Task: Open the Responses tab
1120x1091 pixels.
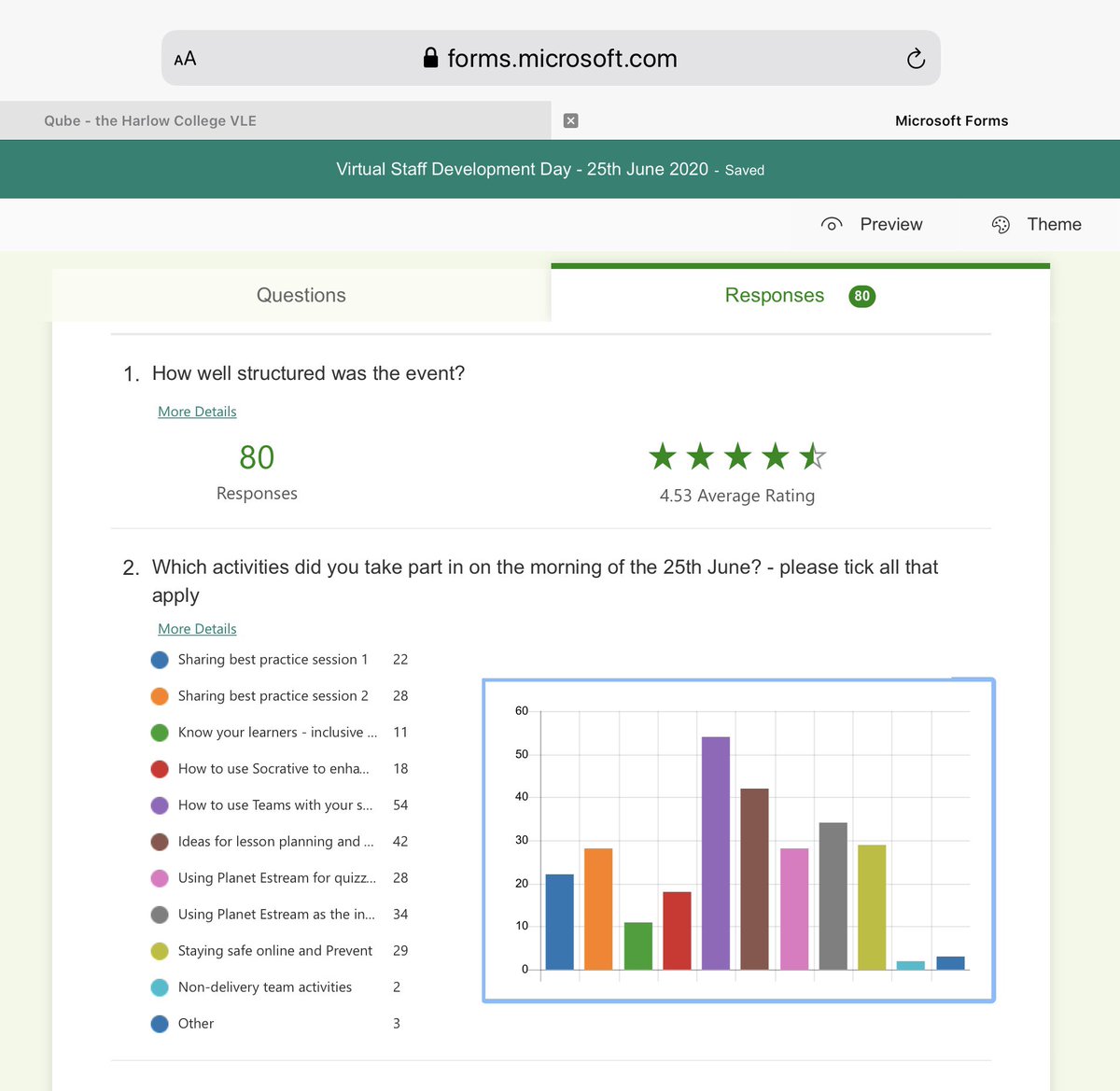Action: click(x=800, y=295)
